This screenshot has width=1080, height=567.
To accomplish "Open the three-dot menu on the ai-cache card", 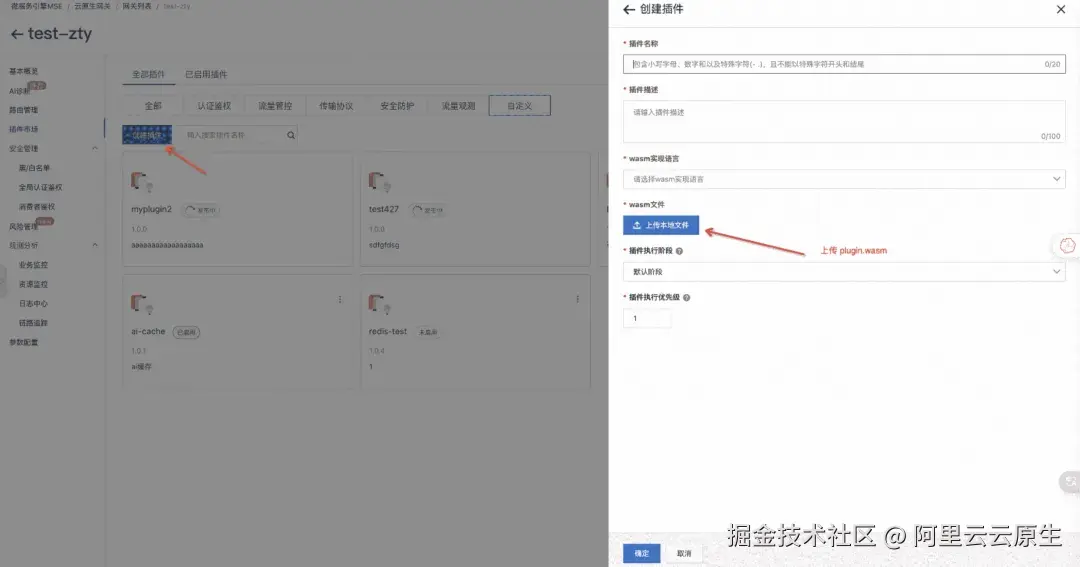I will coord(340,300).
